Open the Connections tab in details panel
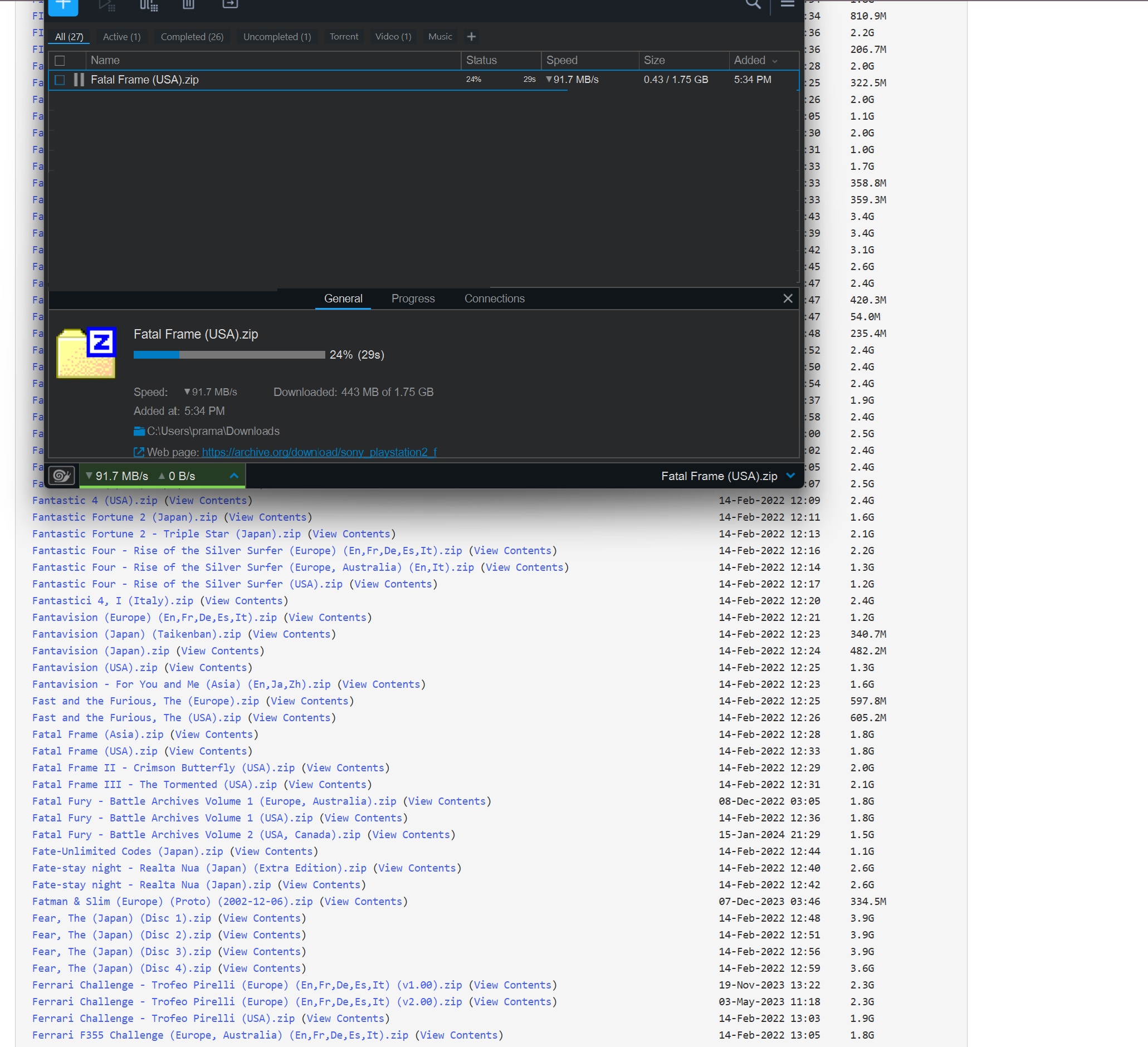This screenshot has width=1148, height=1047. 494,299
